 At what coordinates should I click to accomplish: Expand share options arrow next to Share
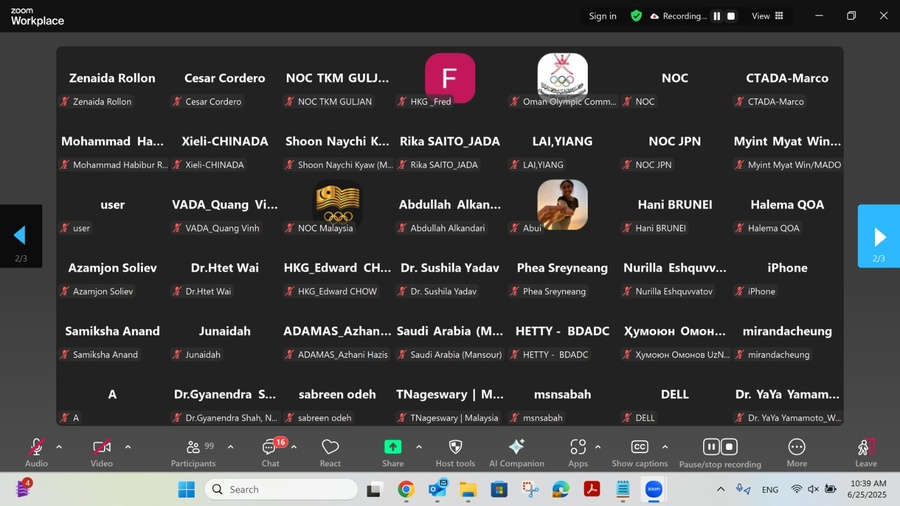pyautogui.click(x=418, y=447)
